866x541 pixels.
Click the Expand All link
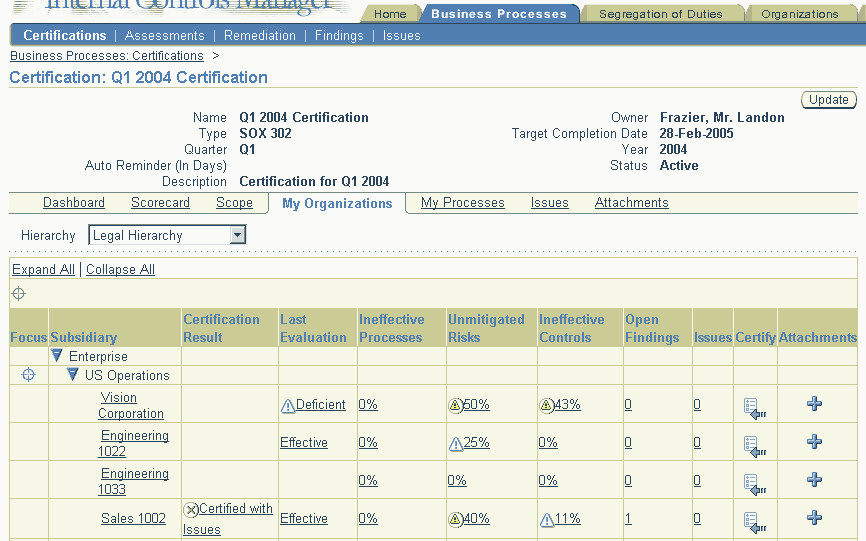pyautogui.click(x=43, y=269)
